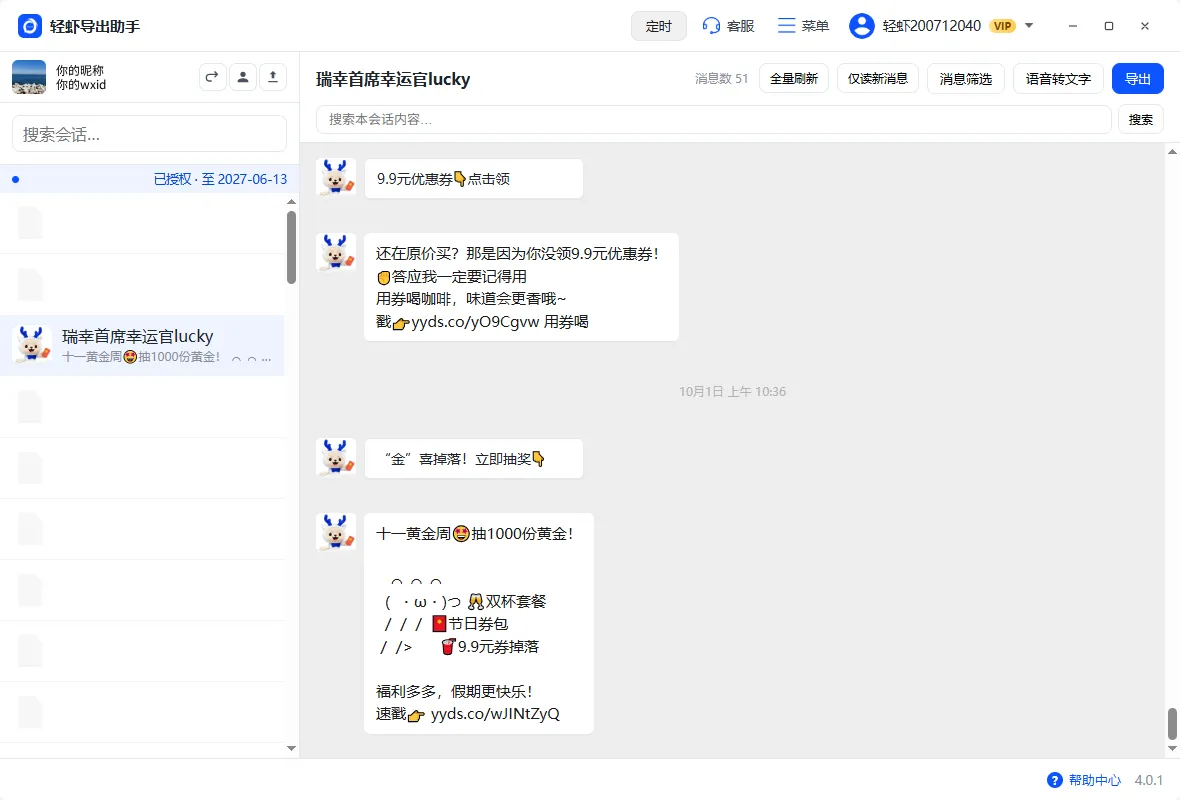Click the version number 4.0.1
The height and width of the screenshot is (800, 1180).
[x=1148, y=780]
